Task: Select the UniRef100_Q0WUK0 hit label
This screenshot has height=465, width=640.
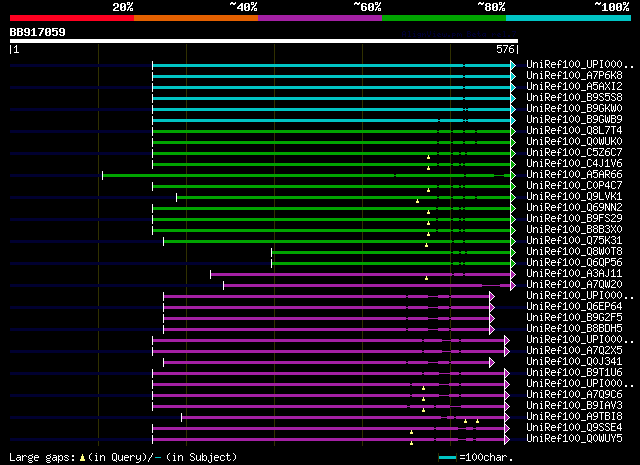Action: [x=574, y=142]
